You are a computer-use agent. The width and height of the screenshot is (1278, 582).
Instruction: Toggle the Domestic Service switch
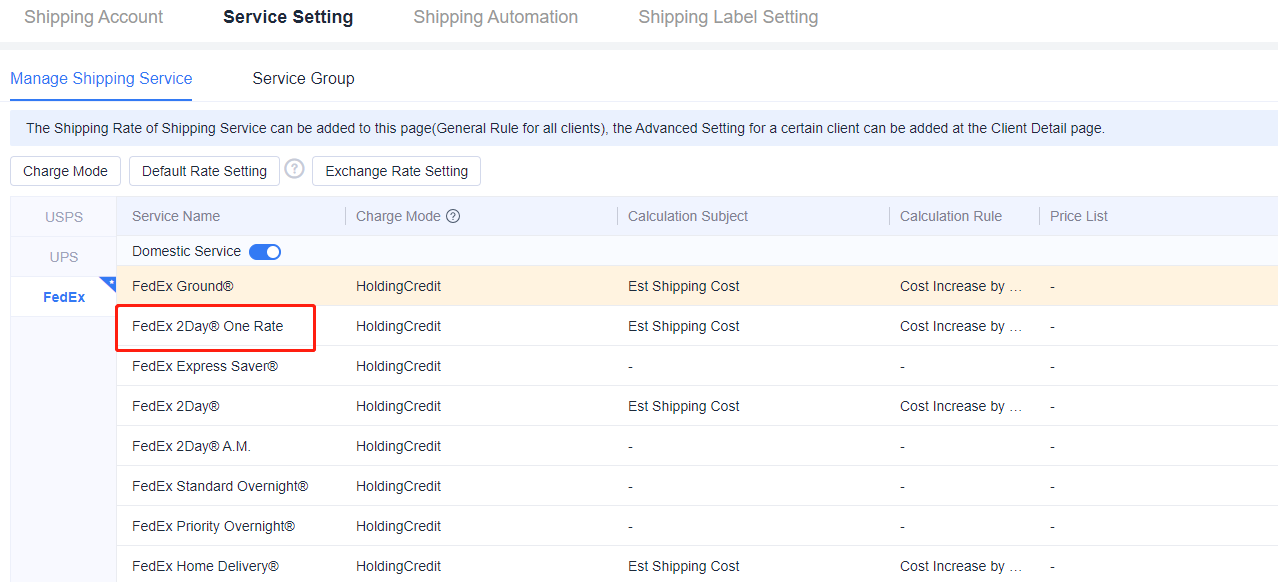265,252
